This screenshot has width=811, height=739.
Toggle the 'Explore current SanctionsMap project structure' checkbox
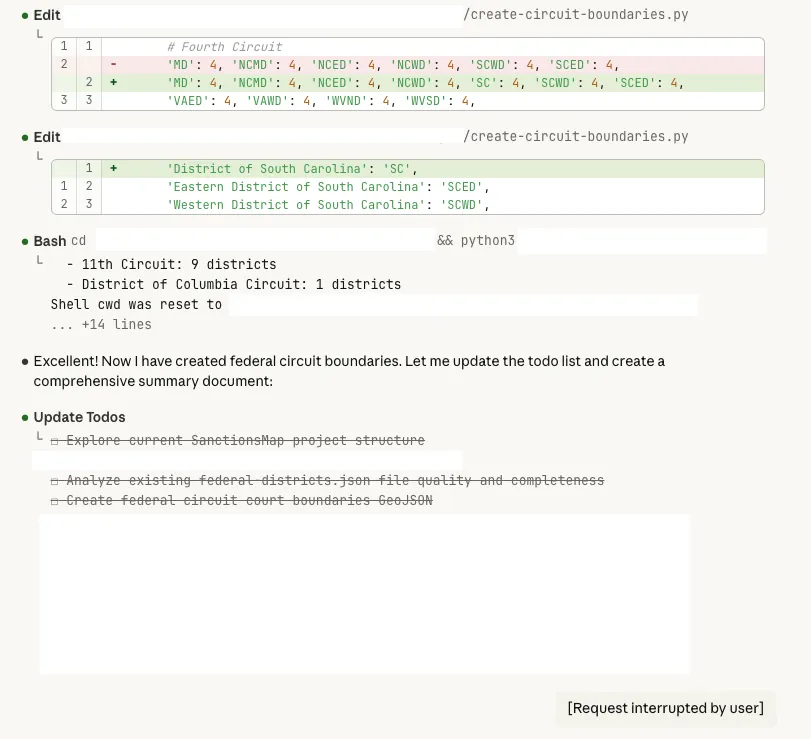56,441
